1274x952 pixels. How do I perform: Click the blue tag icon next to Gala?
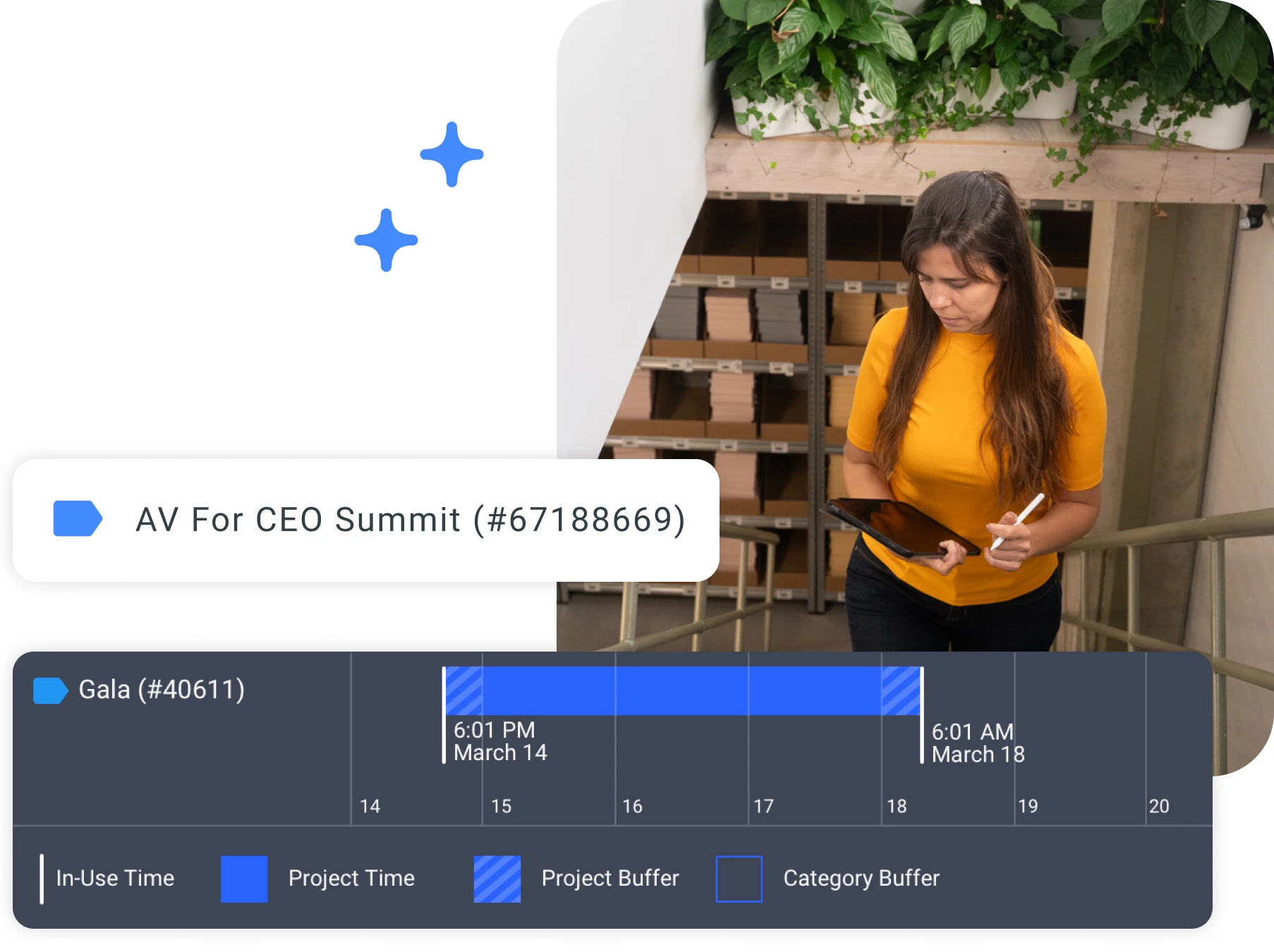tap(51, 690)
